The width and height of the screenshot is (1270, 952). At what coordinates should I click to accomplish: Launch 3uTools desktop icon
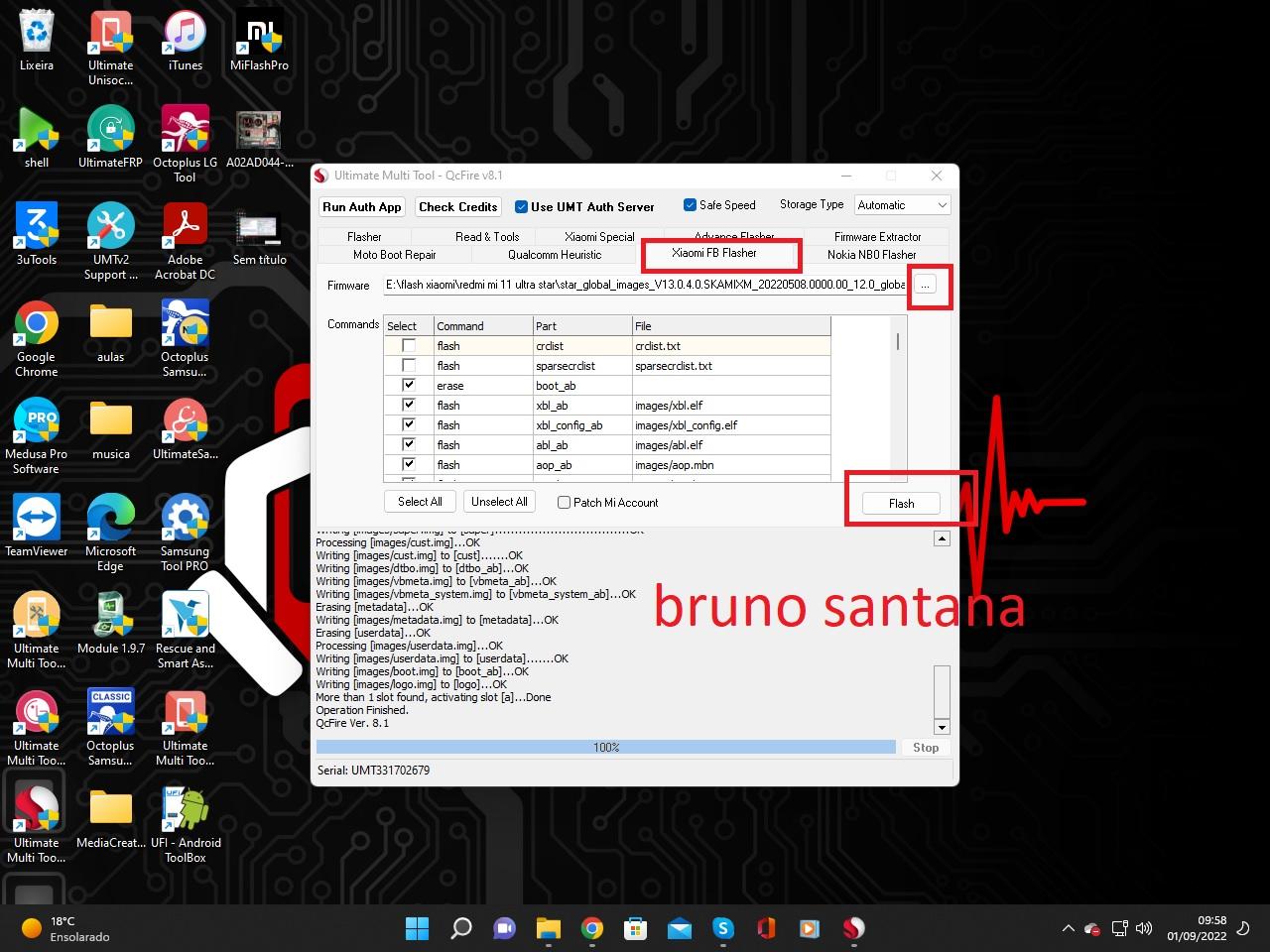click(x=37, y=234)
